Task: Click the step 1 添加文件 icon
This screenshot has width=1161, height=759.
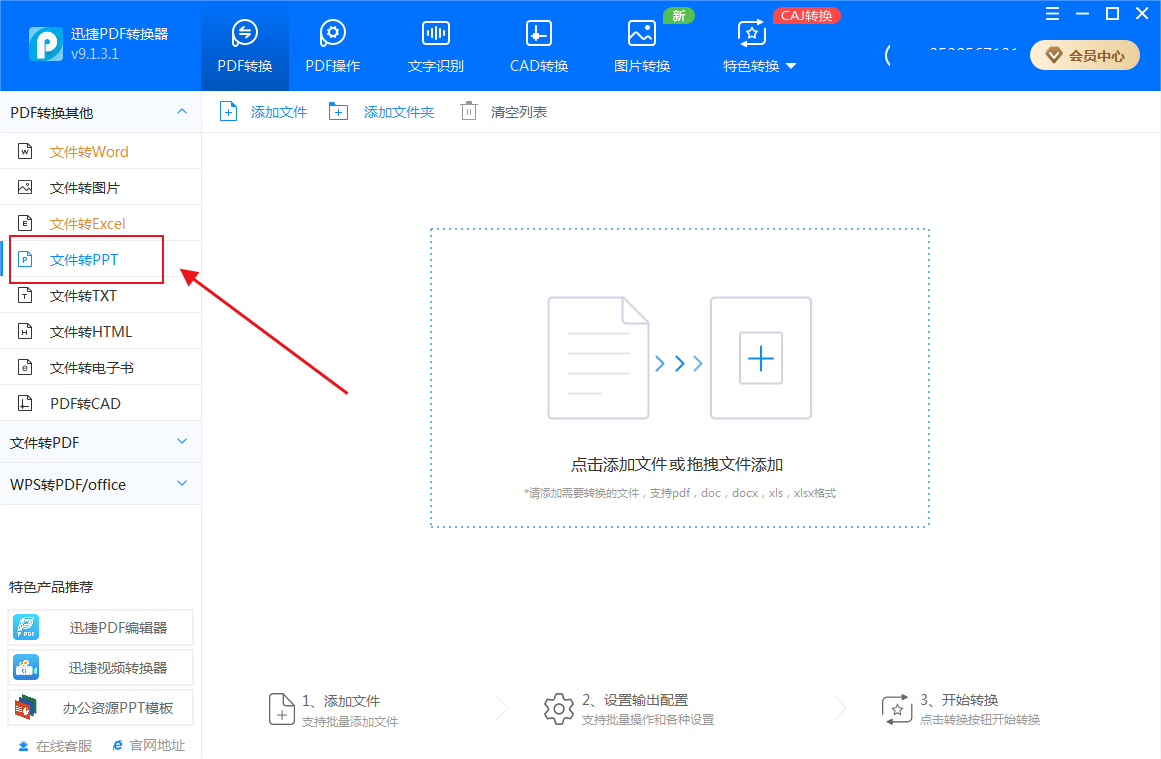Action: (281, 709)
